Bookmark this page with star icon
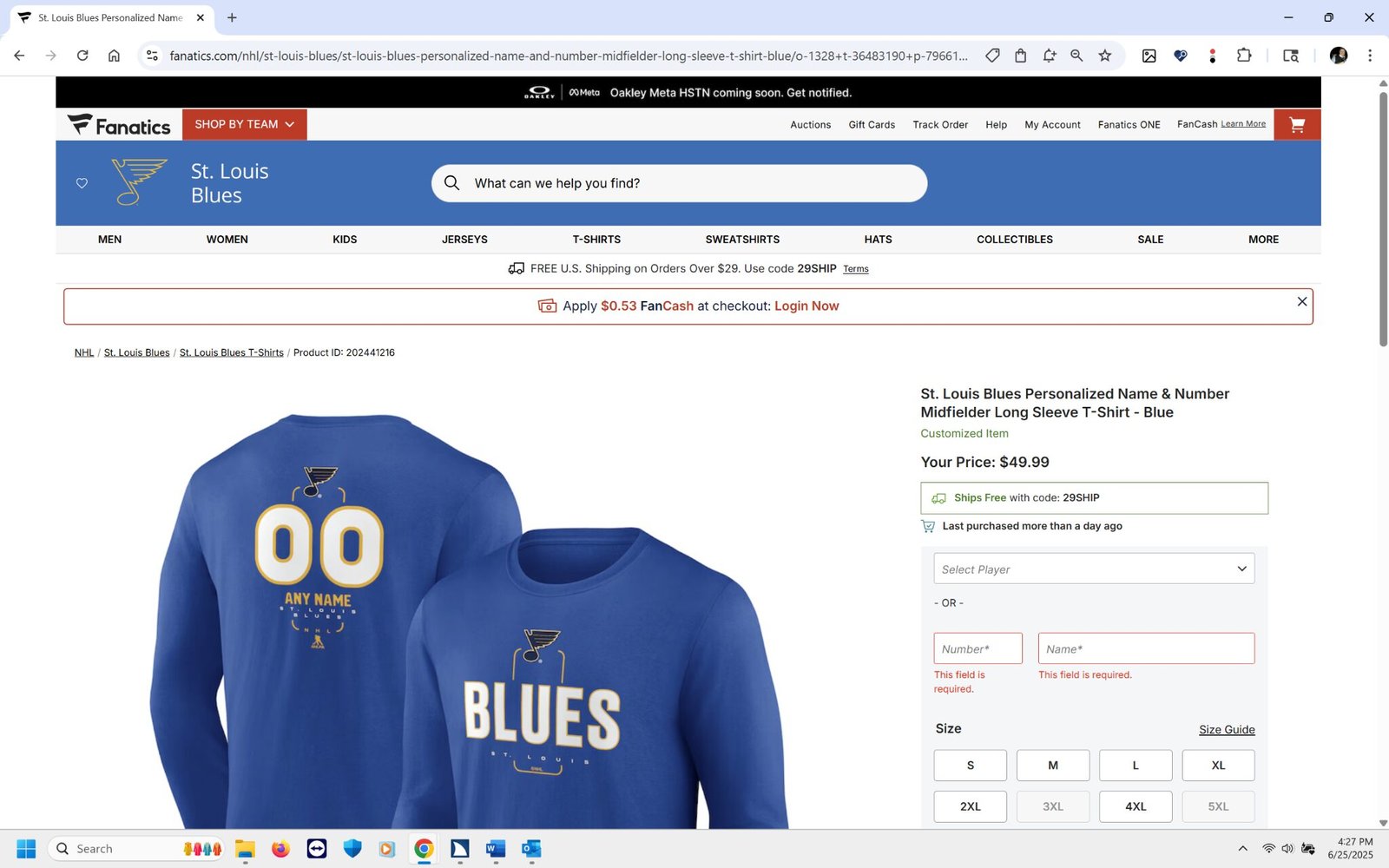The height and width of the screenshot is (868, 1389). tap(1104, 56)
